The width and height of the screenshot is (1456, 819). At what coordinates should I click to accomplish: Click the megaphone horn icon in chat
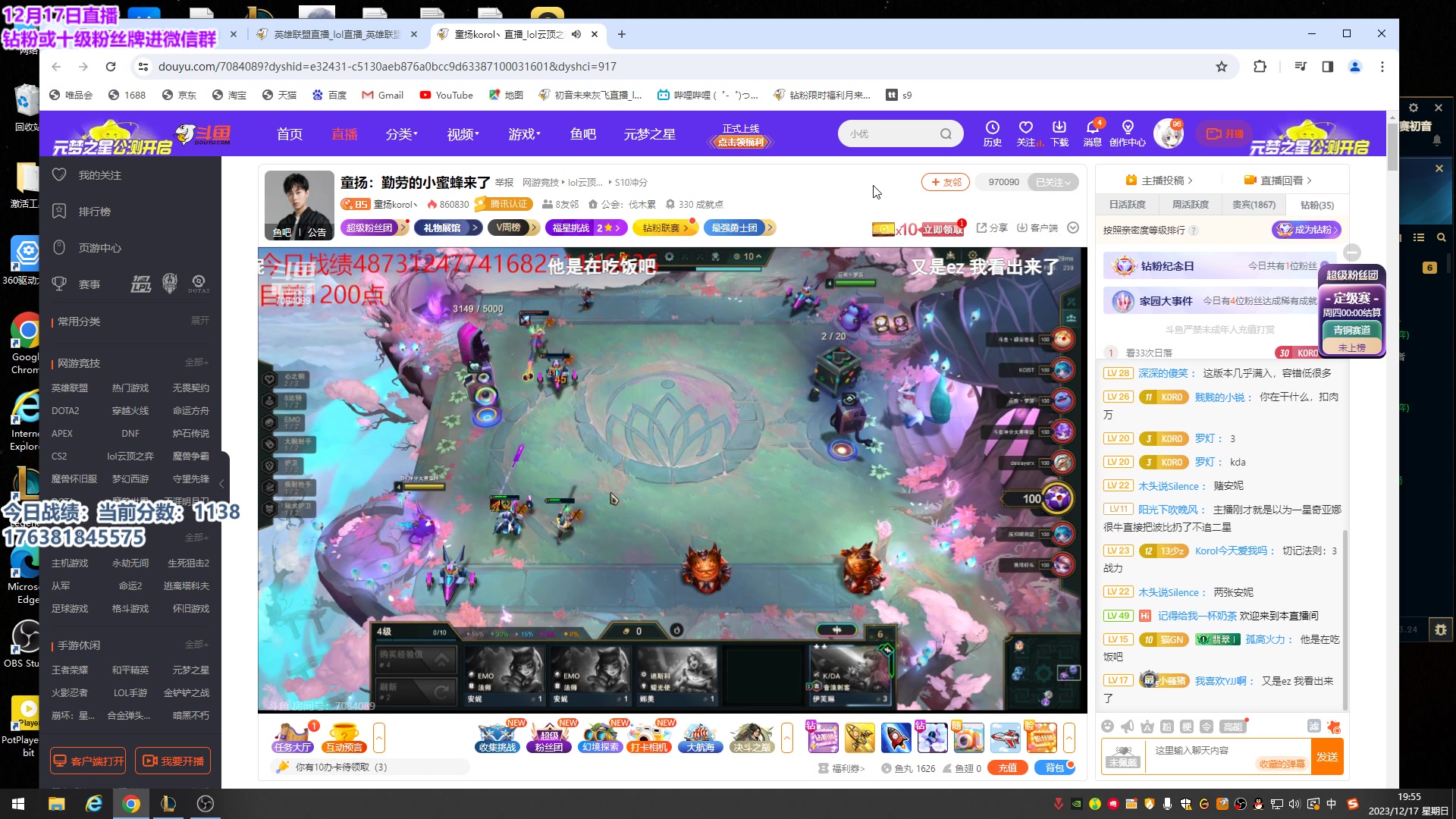[x=1128, y=726]
